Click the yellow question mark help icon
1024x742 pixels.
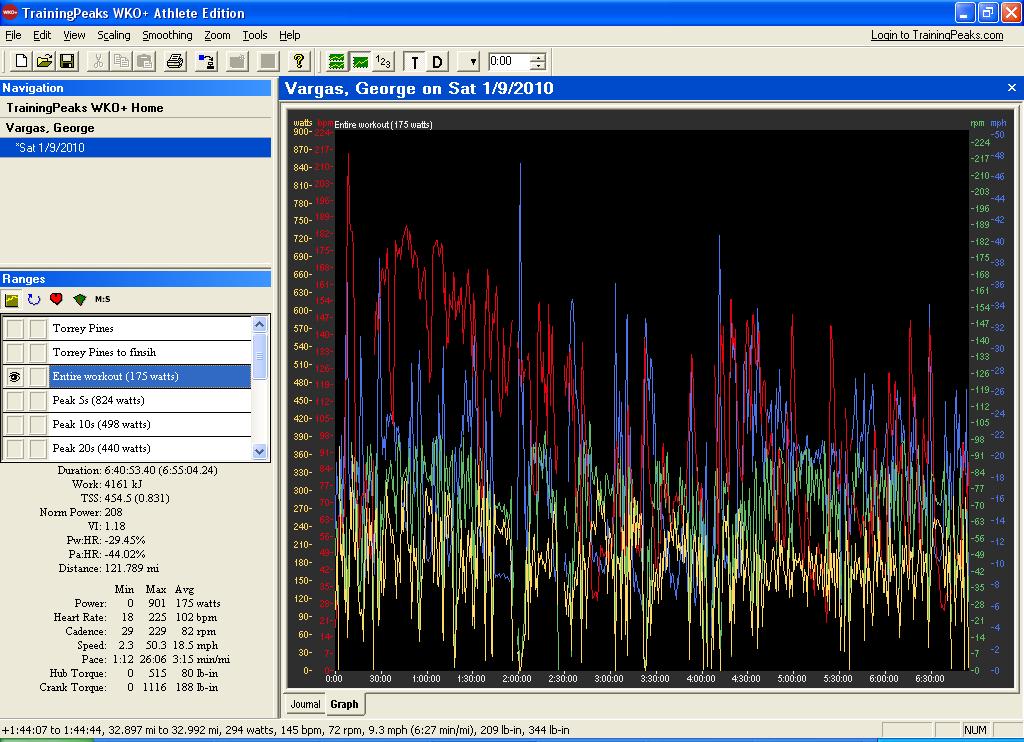(x=298, y=61)
